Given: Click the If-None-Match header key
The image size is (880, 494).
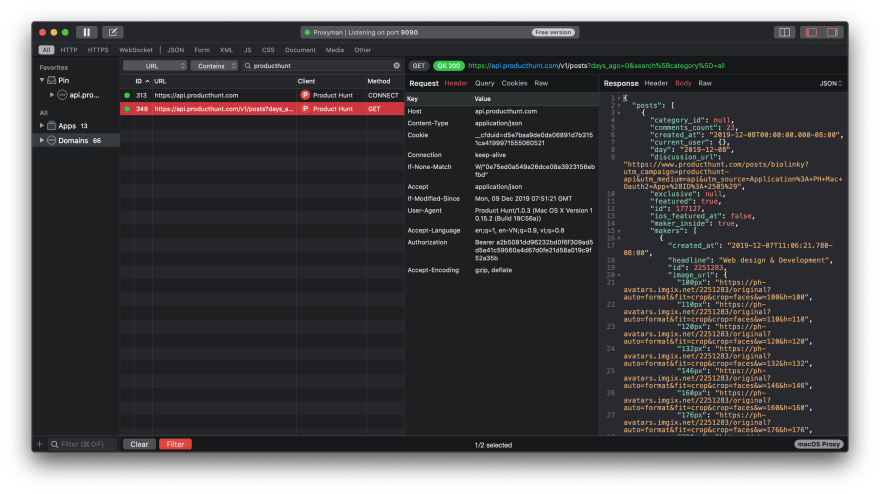Looking at the screenshot, I should click(429, 167).
